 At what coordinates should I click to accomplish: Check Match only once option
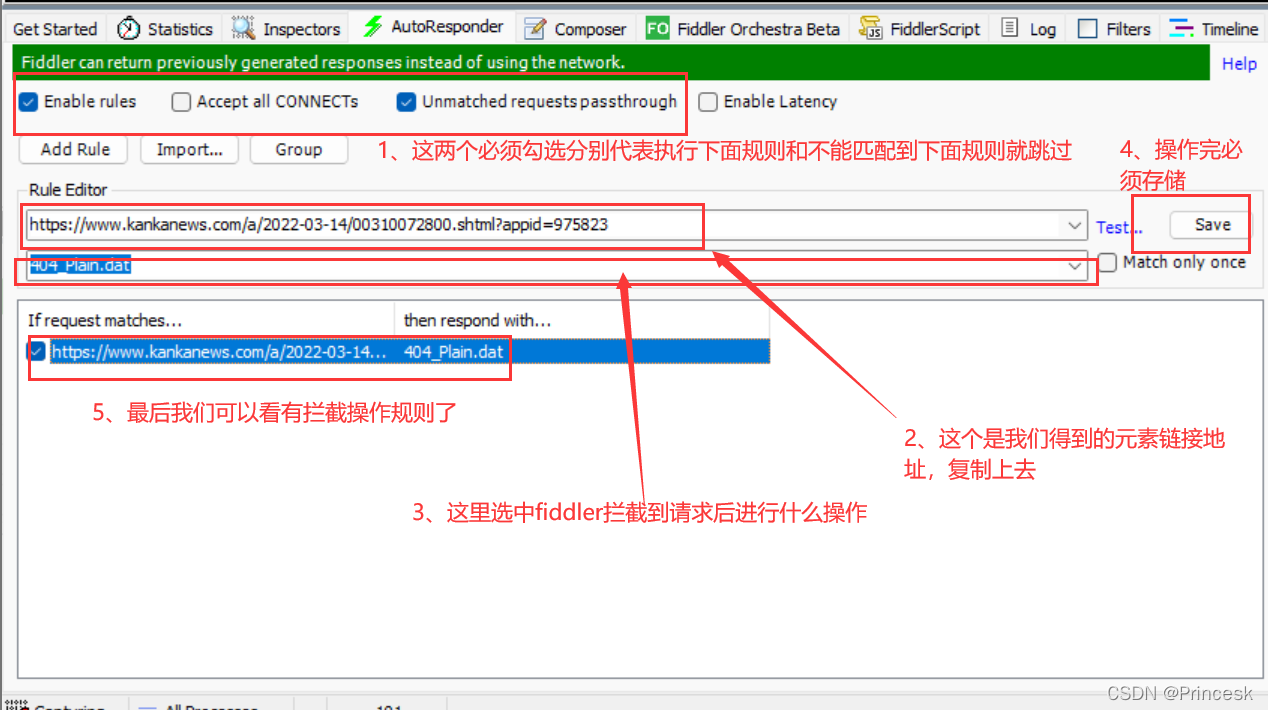(x=1107, y=262)
